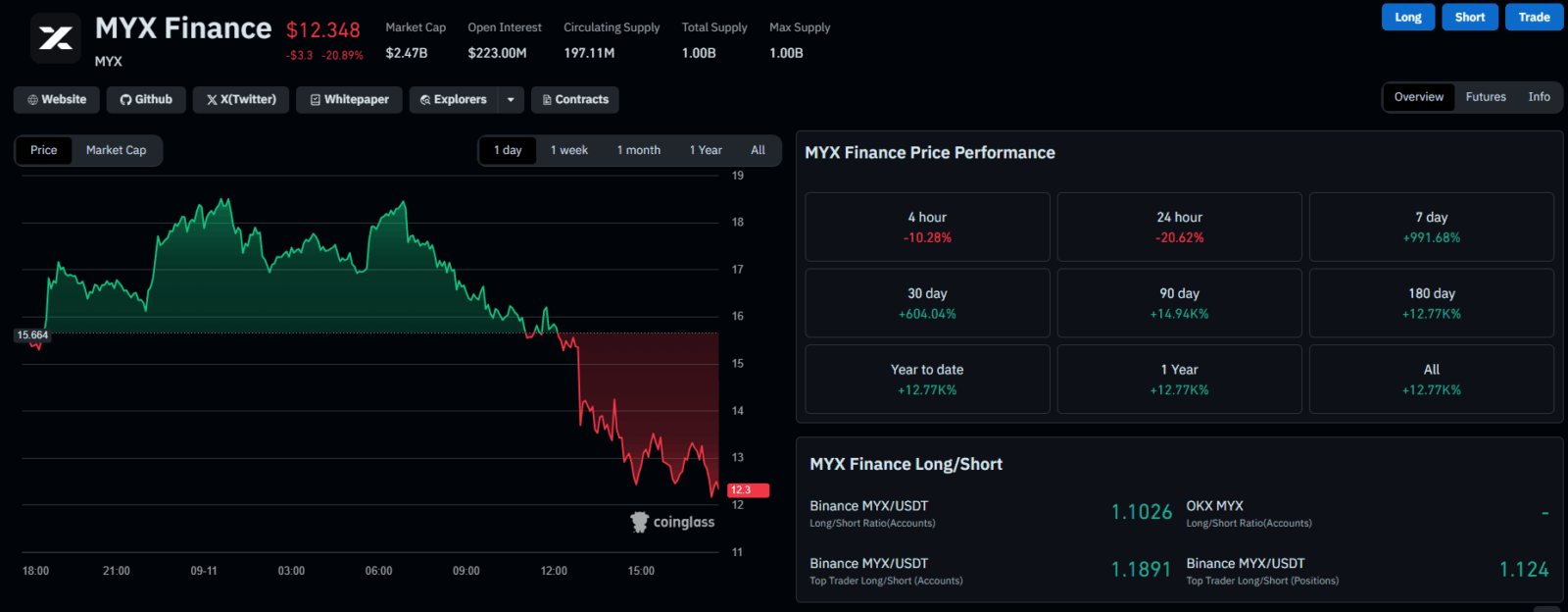
Task: Select the 1 week chart range
Action: pyautogui.click(x=569, y=150)
